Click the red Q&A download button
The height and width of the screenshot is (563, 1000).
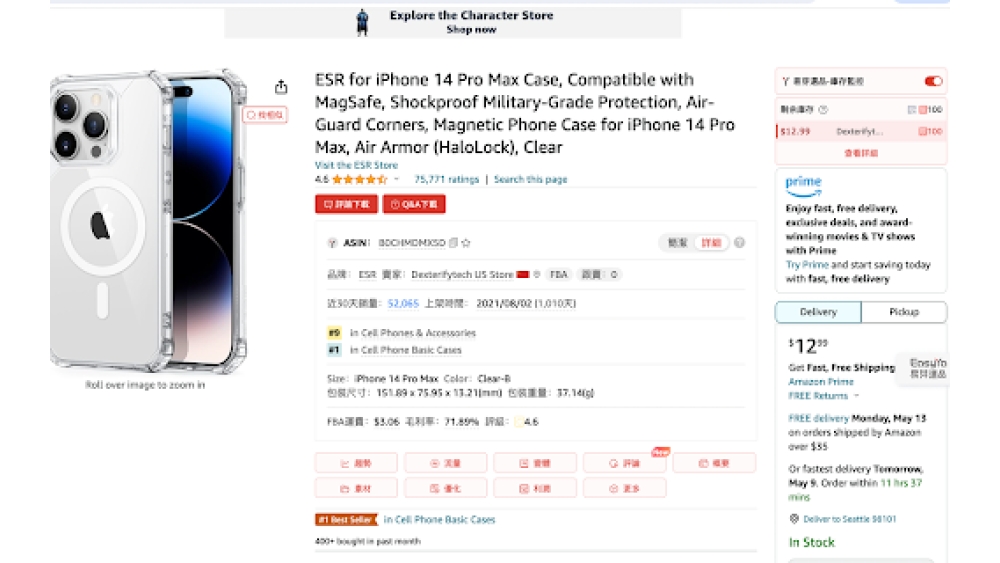point(414,204)
